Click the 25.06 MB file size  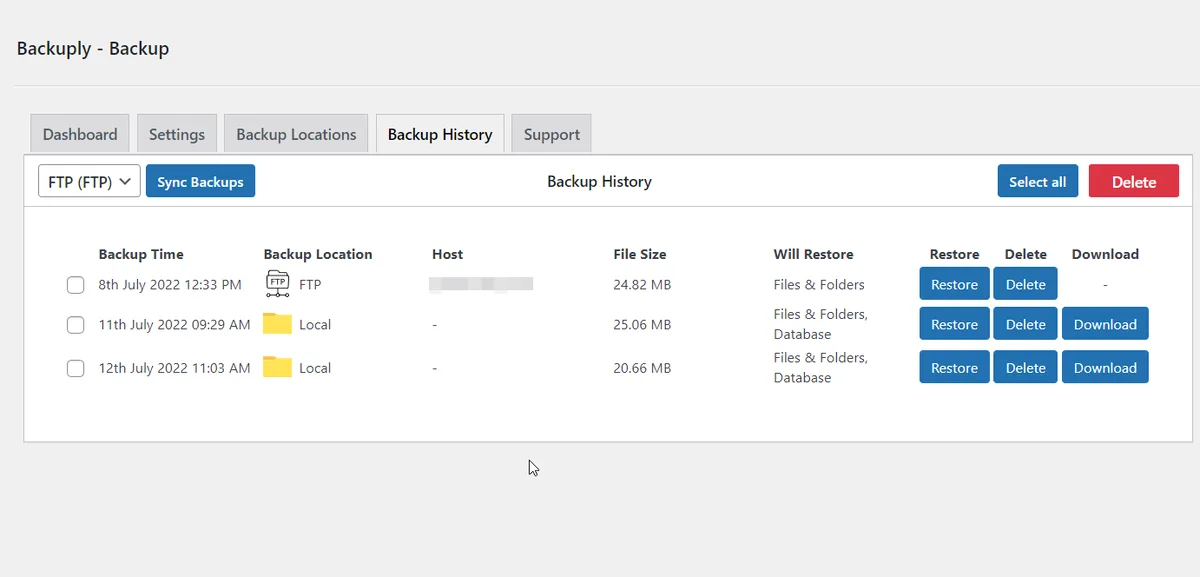pyautogui.click(x=642, y=325)
